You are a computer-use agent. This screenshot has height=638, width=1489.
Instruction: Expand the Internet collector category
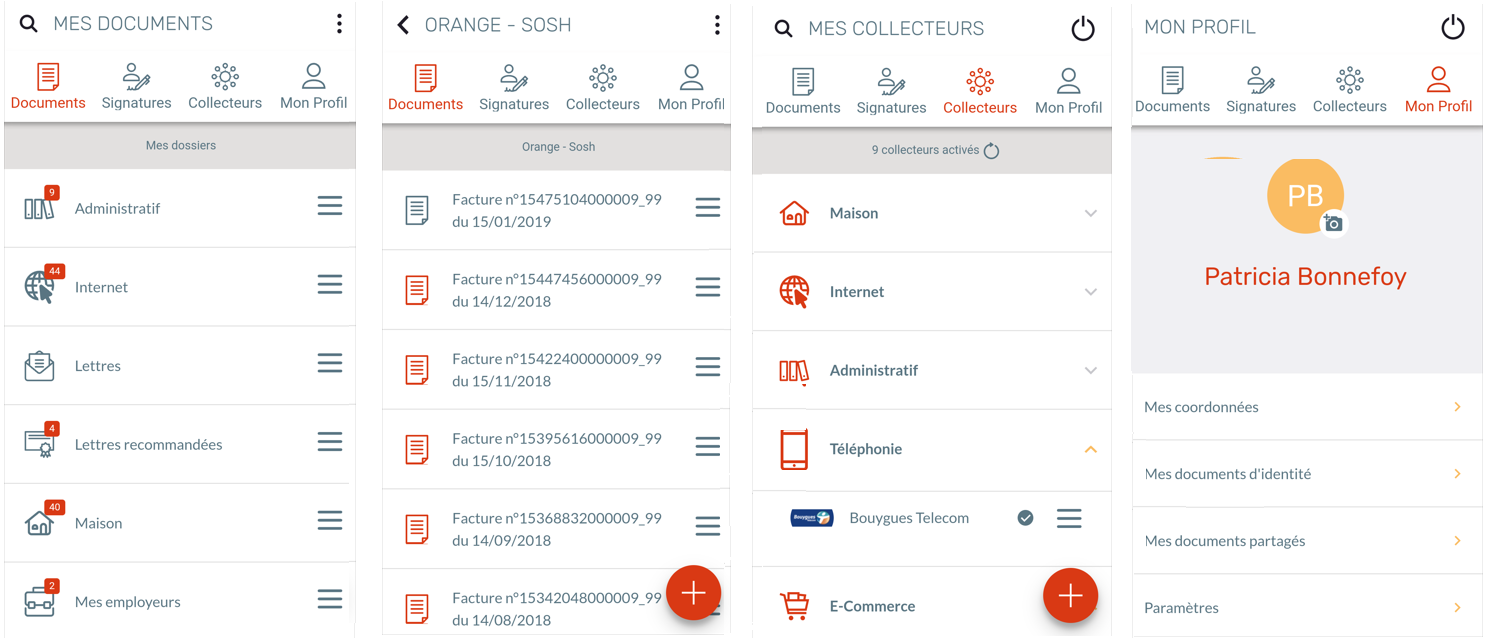pyautogui.click(x=1090, y=292)
